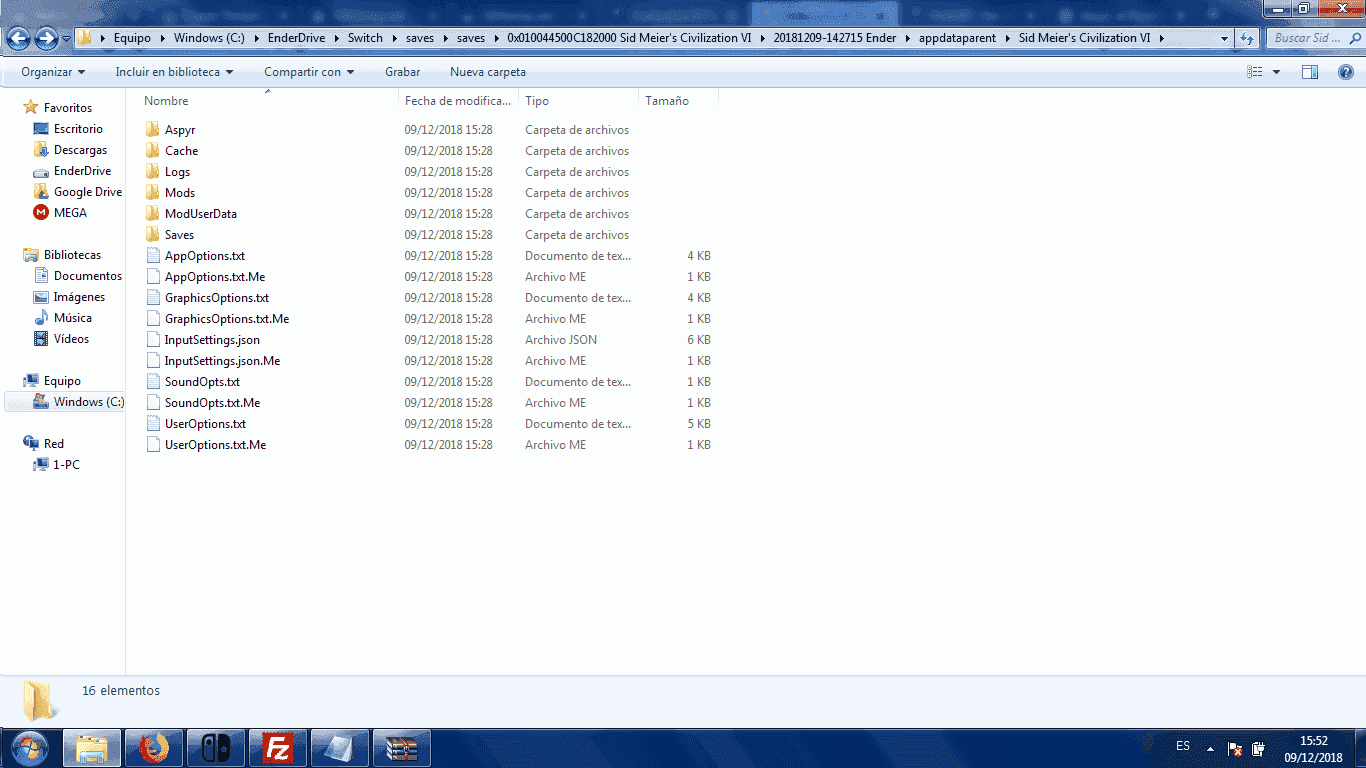1366x768 pixels.
Task: Select the Saves folder icon
Action: click(152, 235)
